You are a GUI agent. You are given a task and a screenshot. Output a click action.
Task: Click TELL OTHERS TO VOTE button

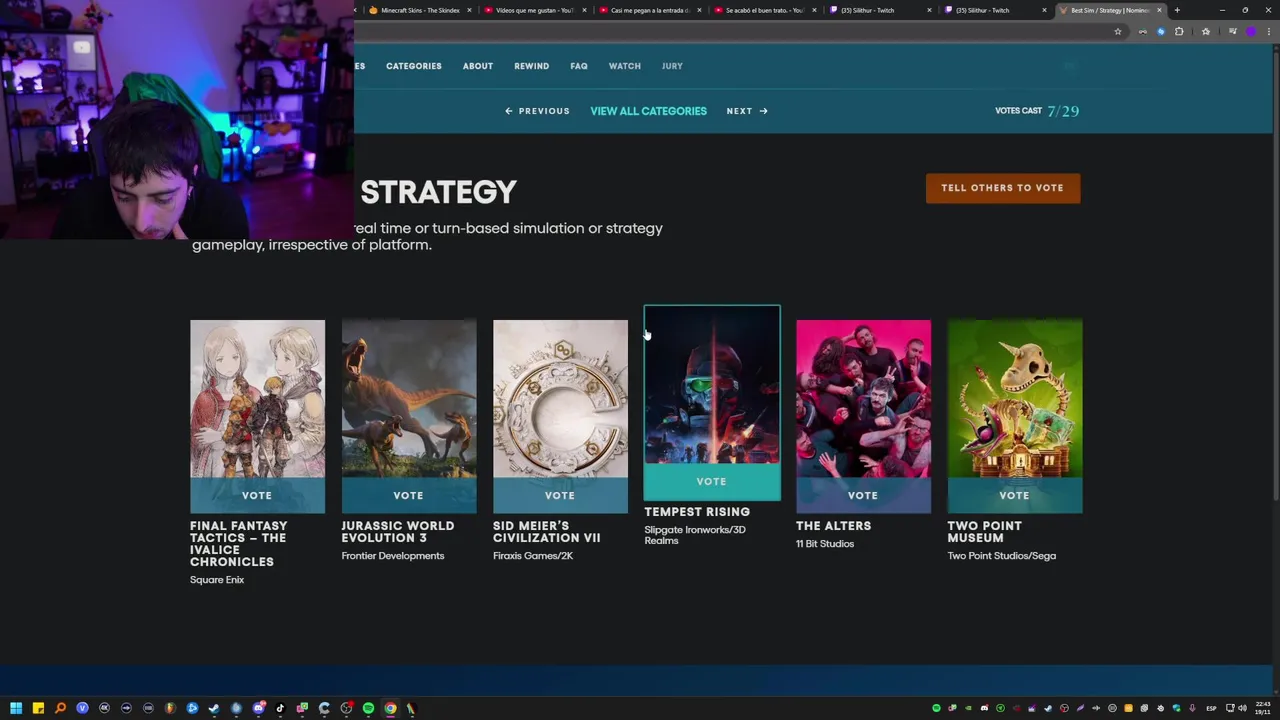coord(1002,188)
